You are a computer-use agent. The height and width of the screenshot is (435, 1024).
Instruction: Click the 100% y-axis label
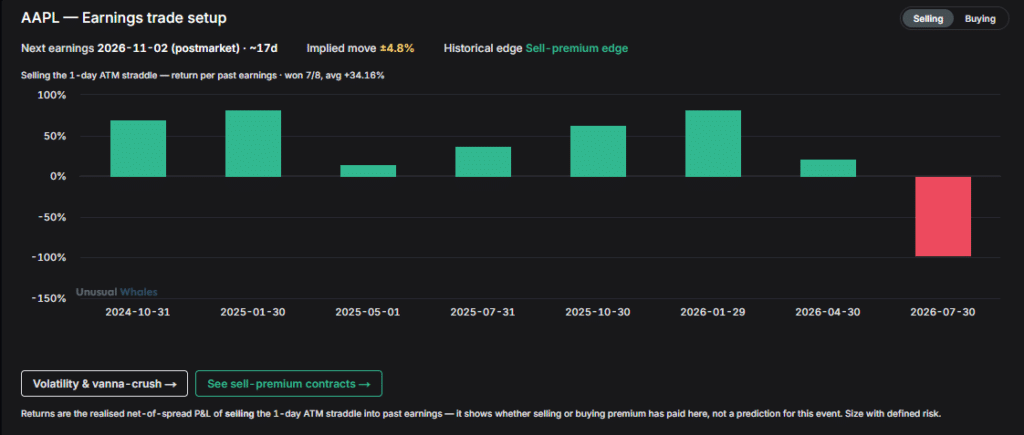tap(52, 95)
